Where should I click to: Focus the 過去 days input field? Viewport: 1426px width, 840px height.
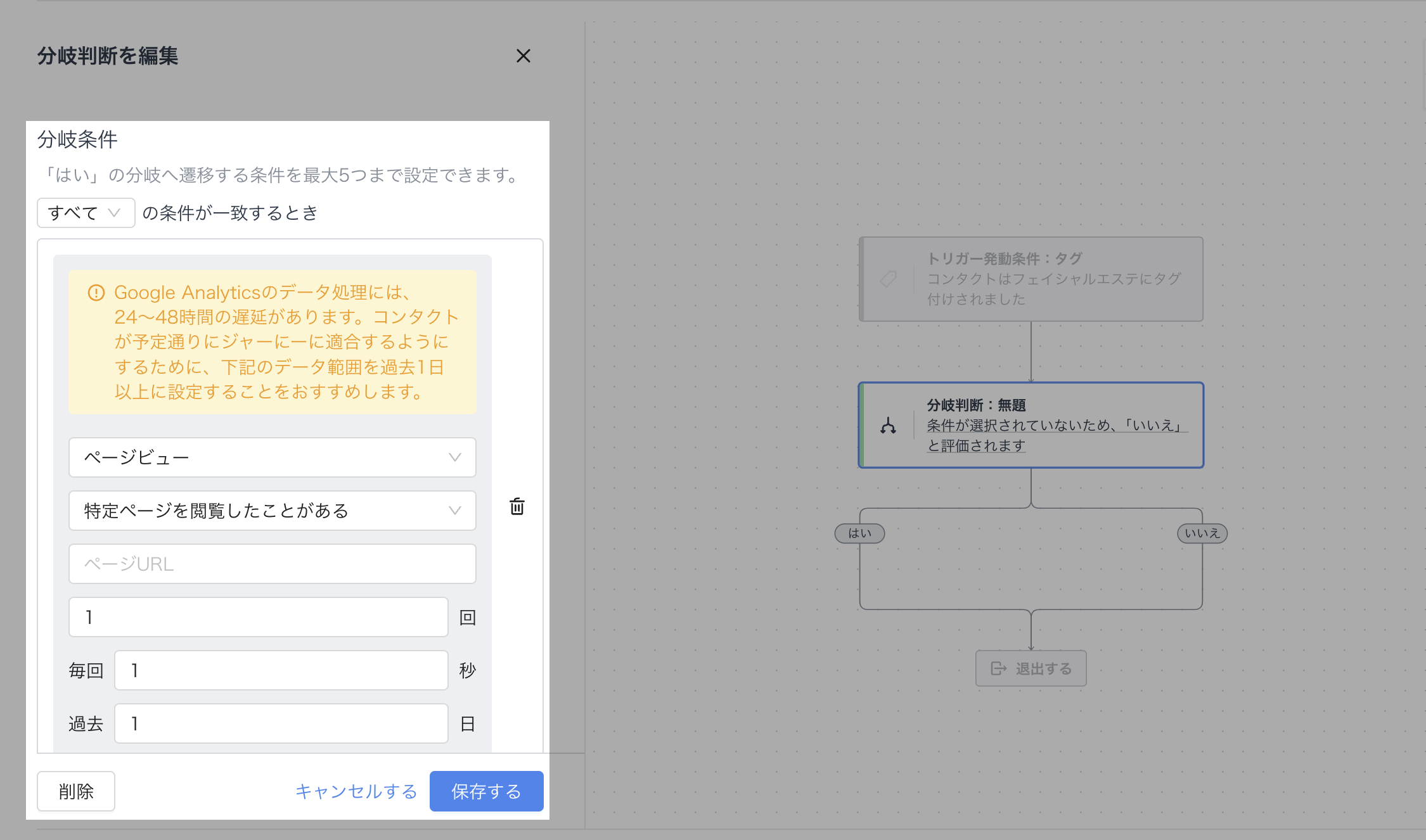coord(281,723)
